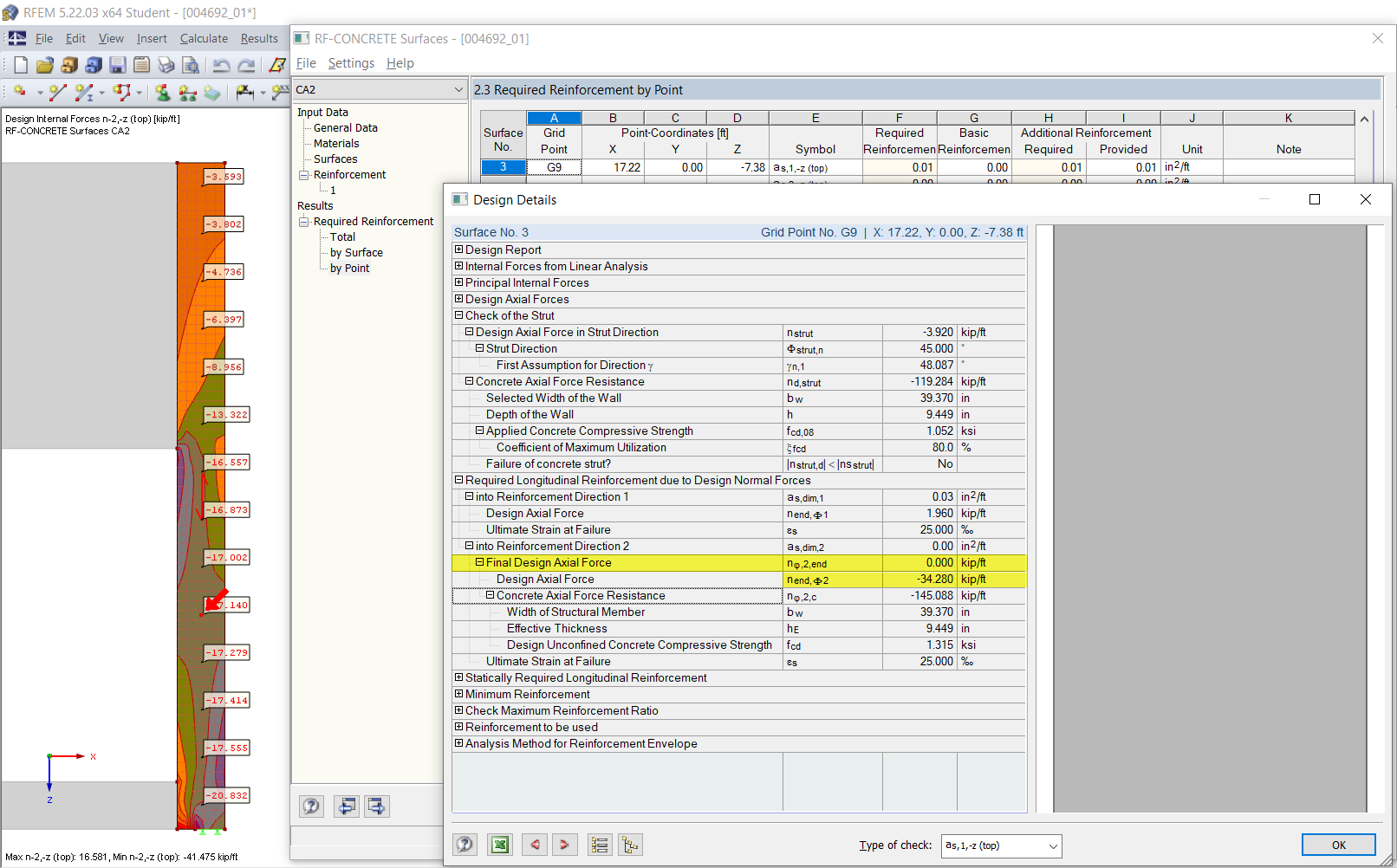Jump to the previous grid point
The width and height of the screenshot is (1397, 868).
click(535, 844)
